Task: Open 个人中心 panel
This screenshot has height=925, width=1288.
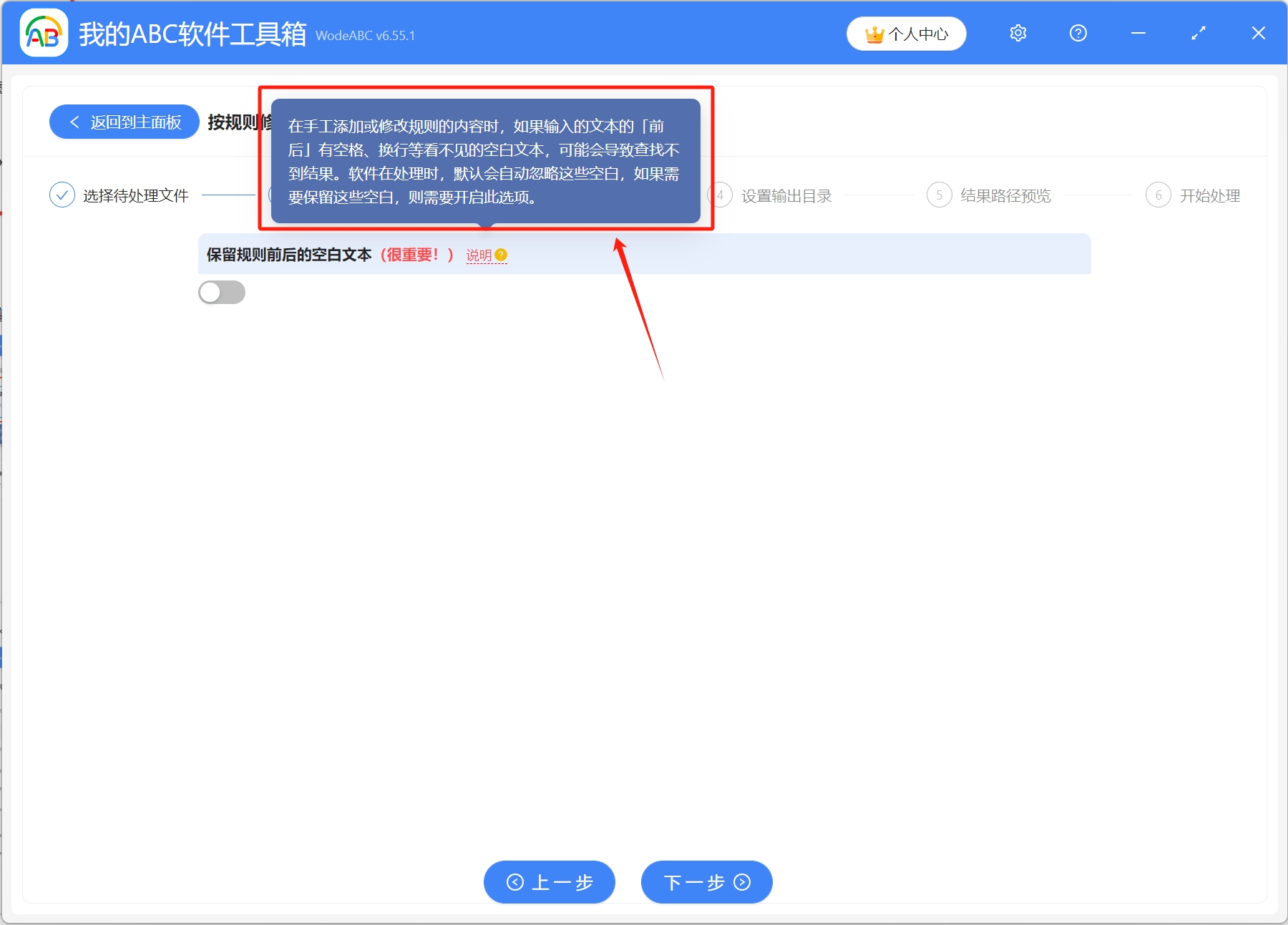Action: click(x=906, y=33)
